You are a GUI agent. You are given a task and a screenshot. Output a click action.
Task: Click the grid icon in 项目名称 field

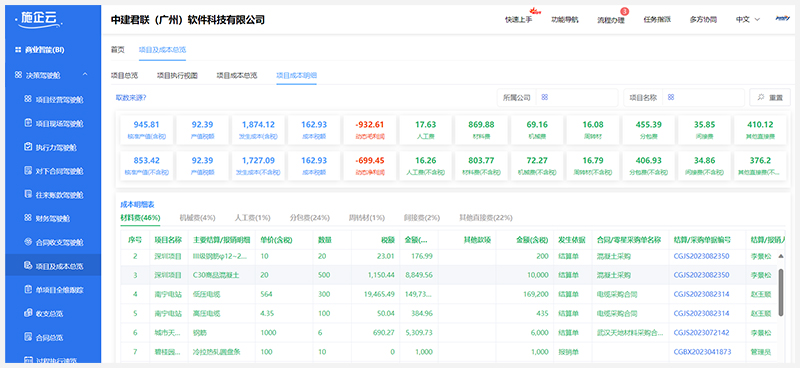(x=671, y=97)
